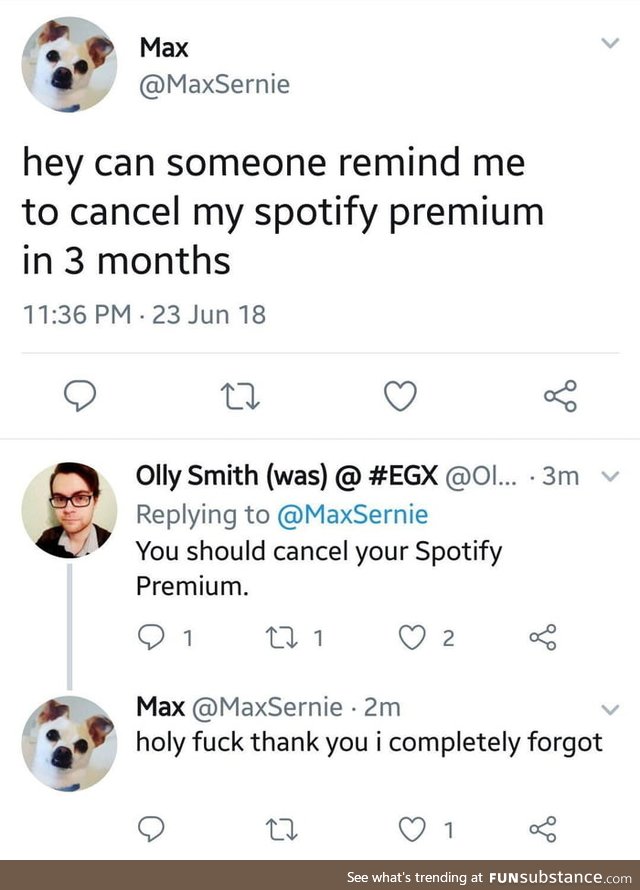Reply to Max's main tweet
This screenshot has width=640, height=890.
pos(80,396)
